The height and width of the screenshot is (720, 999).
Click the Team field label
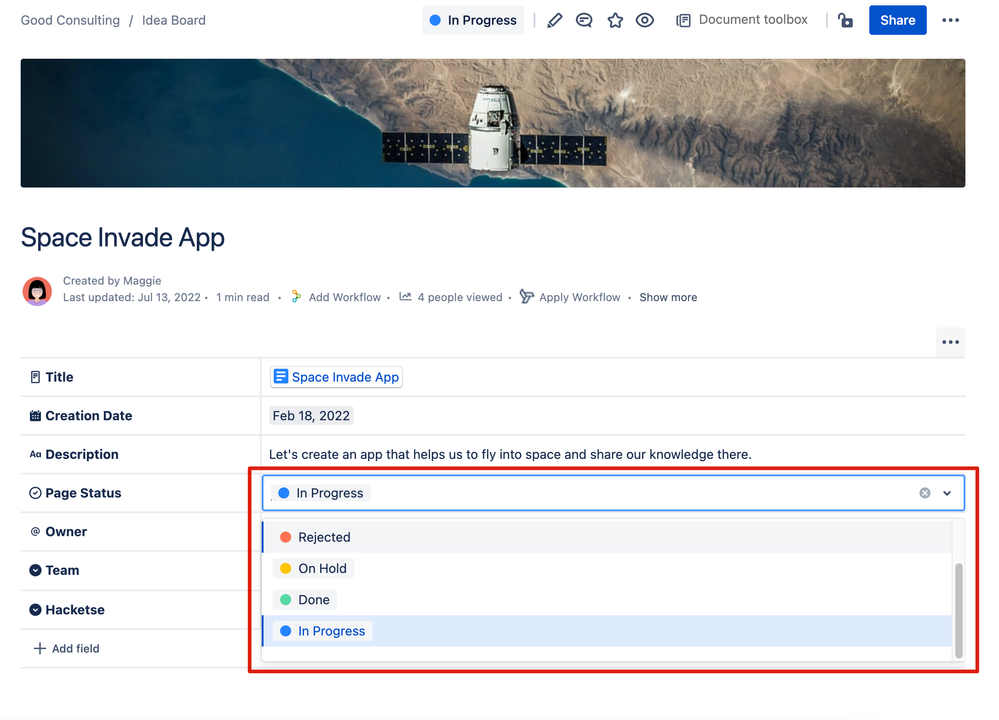pyautogui.click(x=62, y=571)
